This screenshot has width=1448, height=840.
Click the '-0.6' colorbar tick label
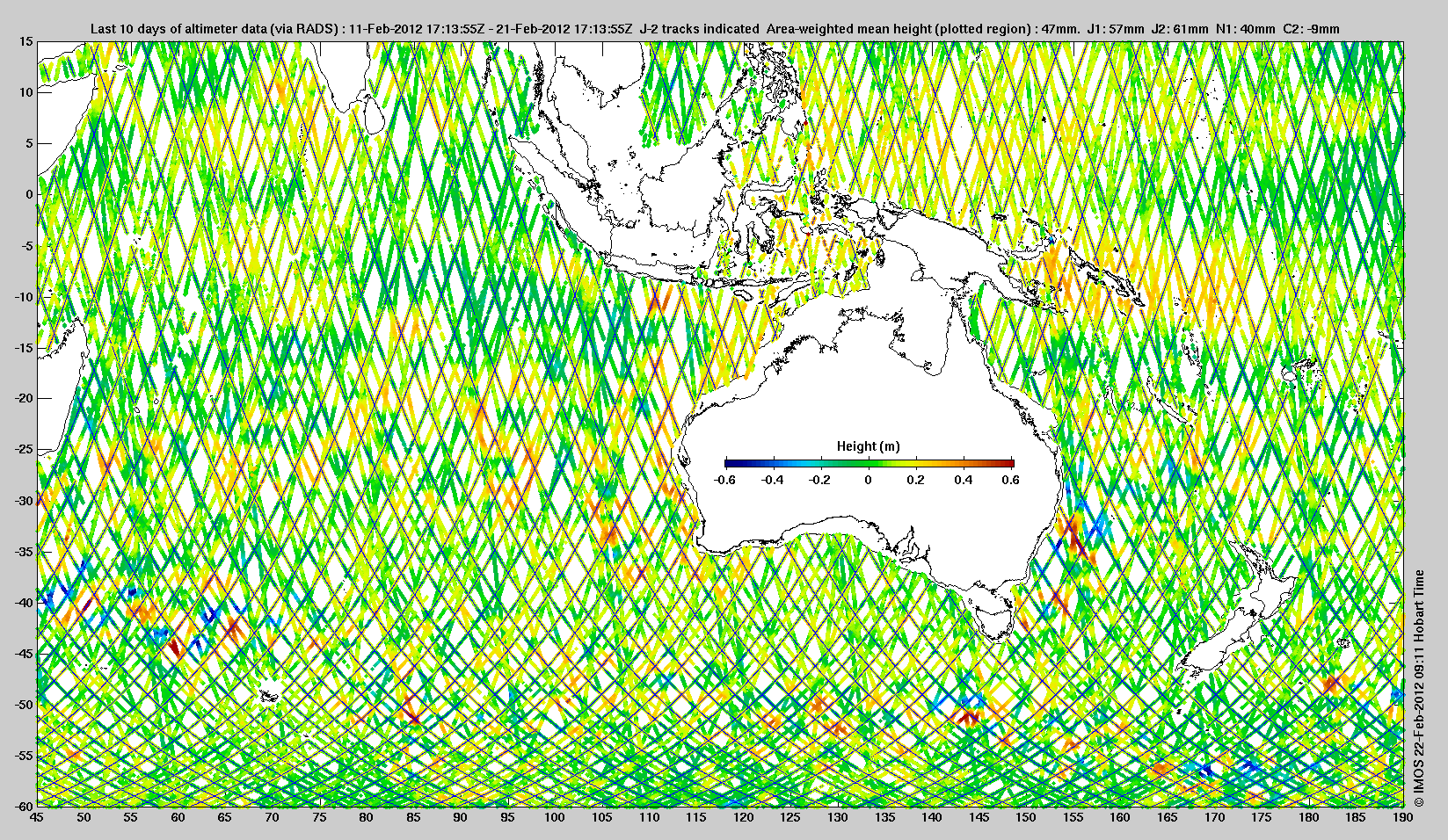(x=725, y=480)
